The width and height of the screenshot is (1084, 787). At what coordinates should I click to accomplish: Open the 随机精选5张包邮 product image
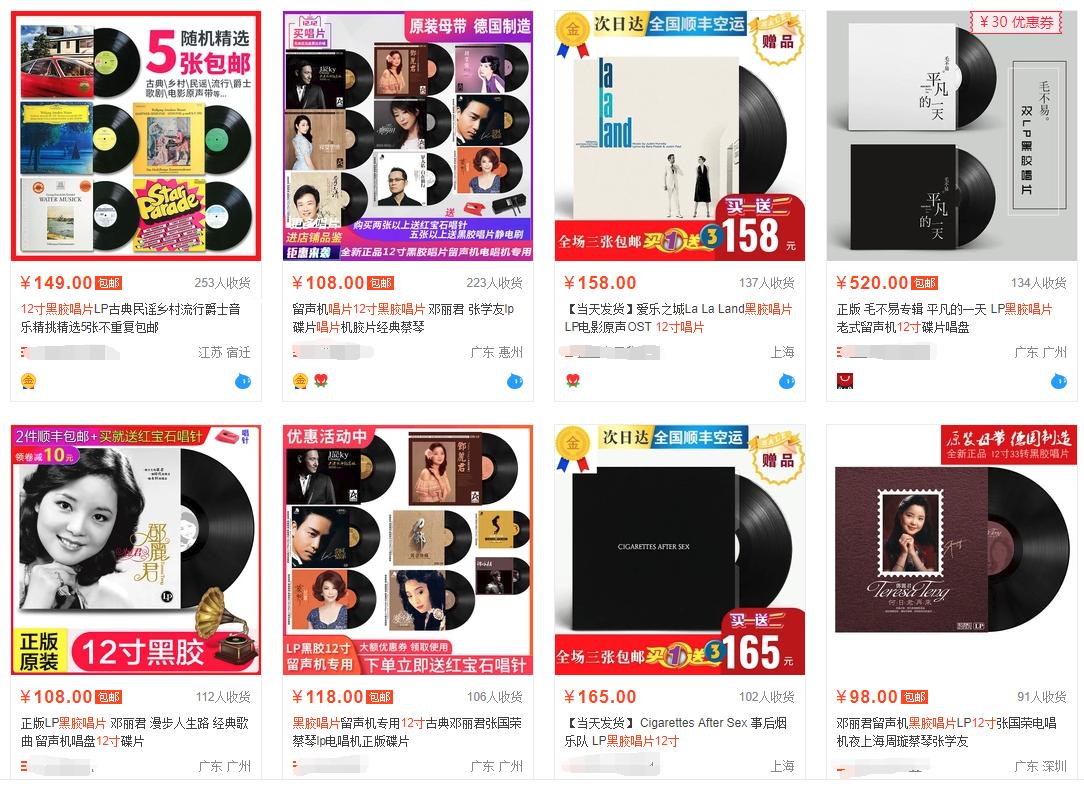coord(136,136)
